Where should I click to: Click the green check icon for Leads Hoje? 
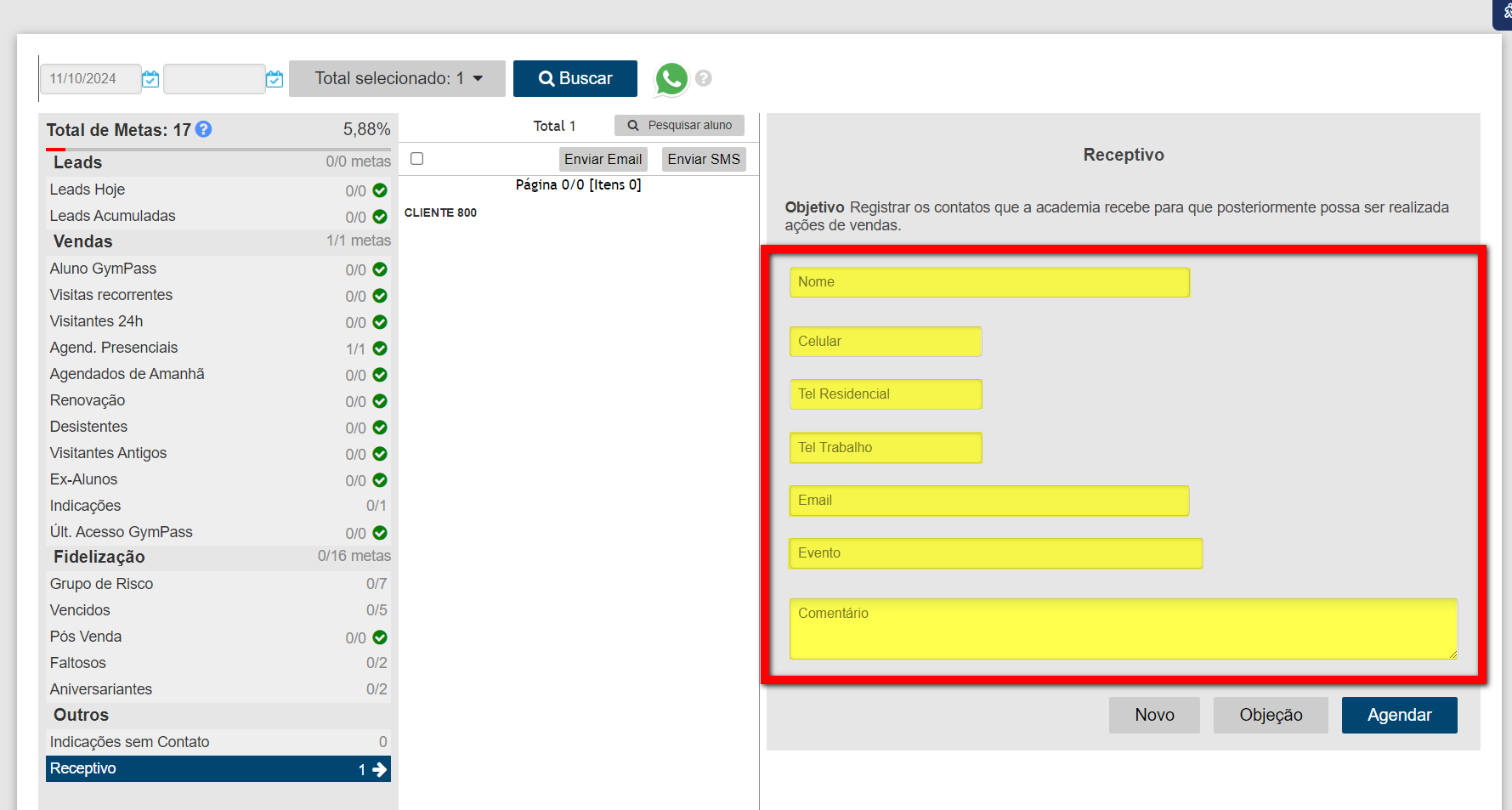point(380,190)
